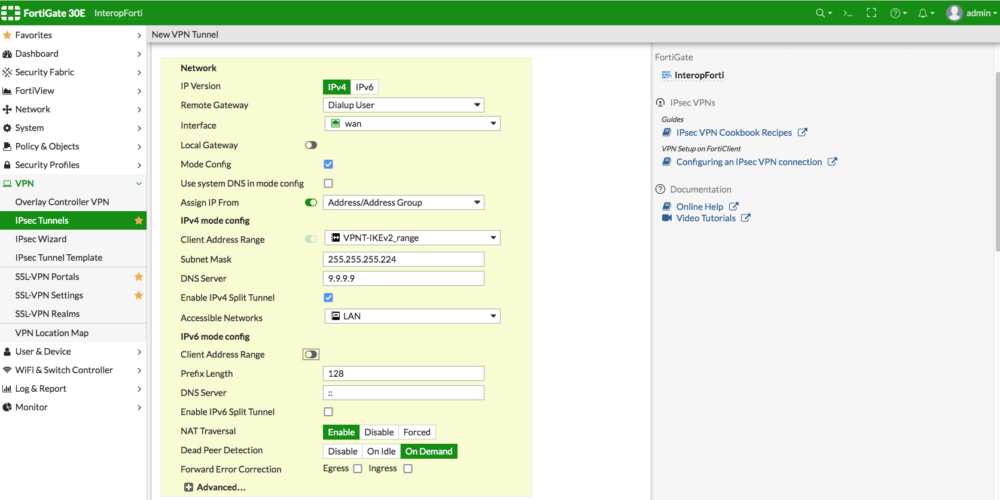Expand the Accessible Networks LAN dropdown
The image size is (1000, 500).
tap(412, 317)
